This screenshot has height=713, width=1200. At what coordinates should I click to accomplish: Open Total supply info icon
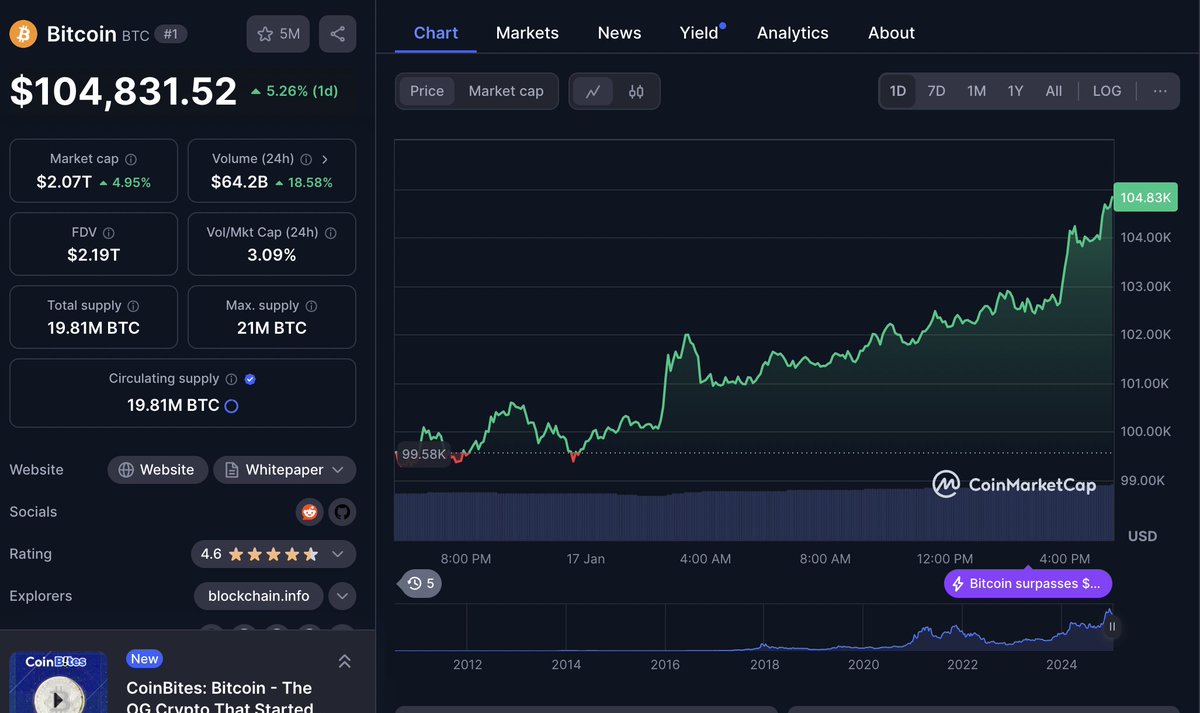click(133, 306)
